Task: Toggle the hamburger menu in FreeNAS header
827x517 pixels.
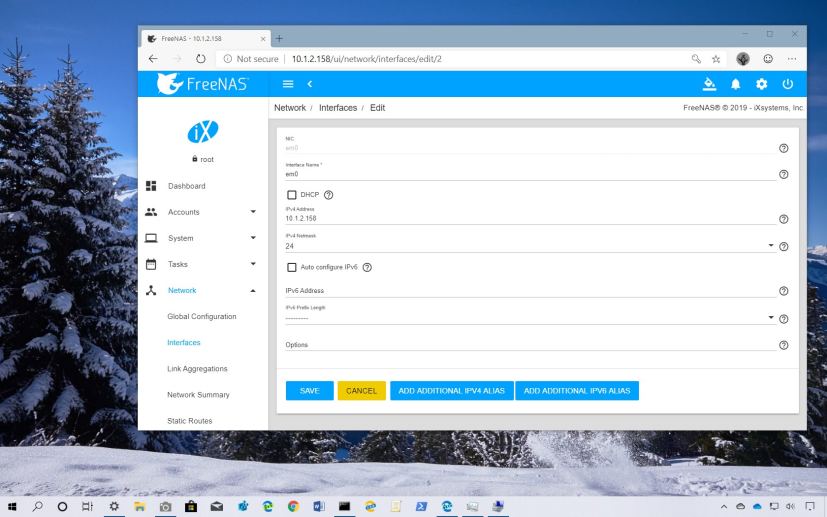Action: (288, 84)
